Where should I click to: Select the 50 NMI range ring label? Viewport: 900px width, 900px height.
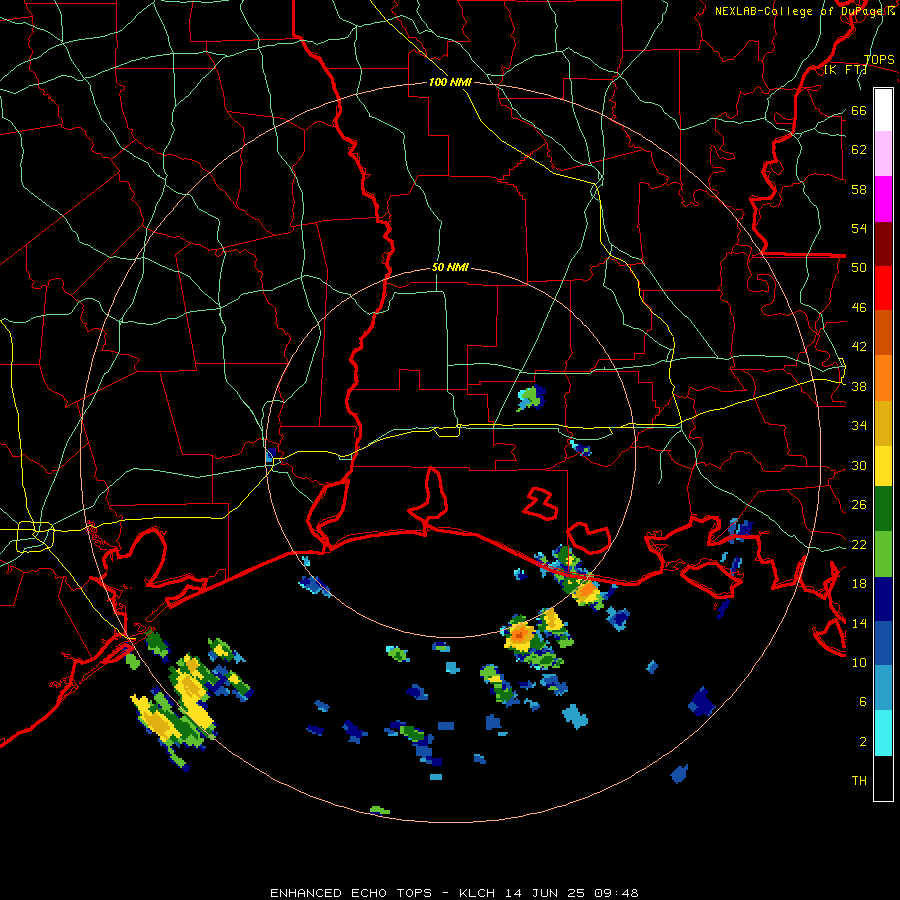[x=450, y=267]
